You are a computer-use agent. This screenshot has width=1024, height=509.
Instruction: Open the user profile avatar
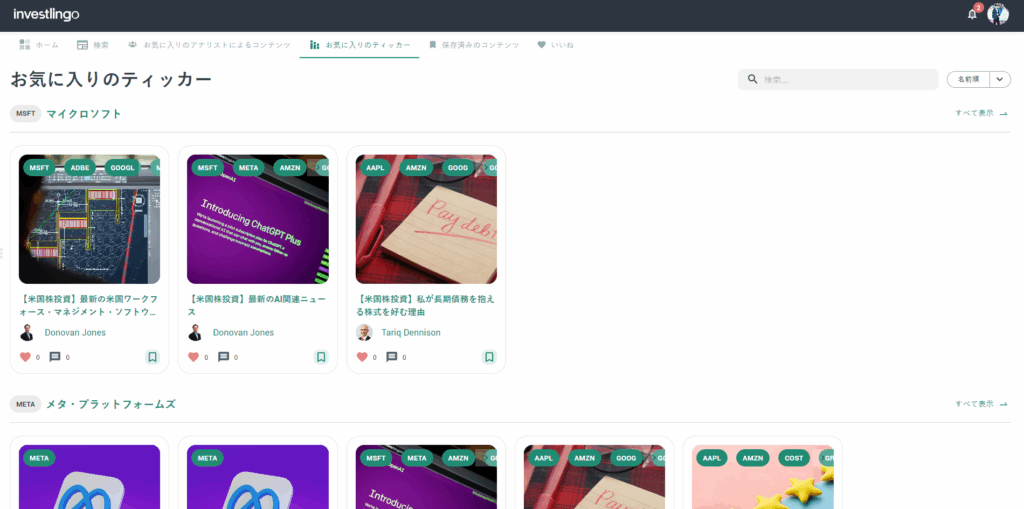tap(998, 14)
